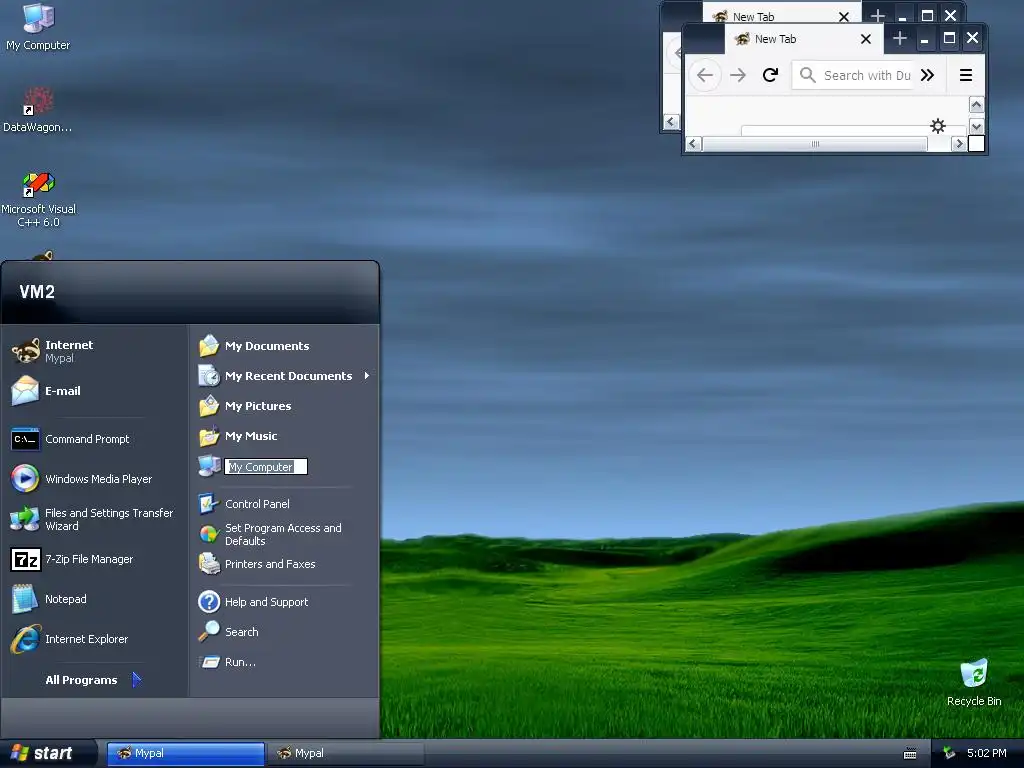Open DataWagon desktop shortcut

point(37,110)
